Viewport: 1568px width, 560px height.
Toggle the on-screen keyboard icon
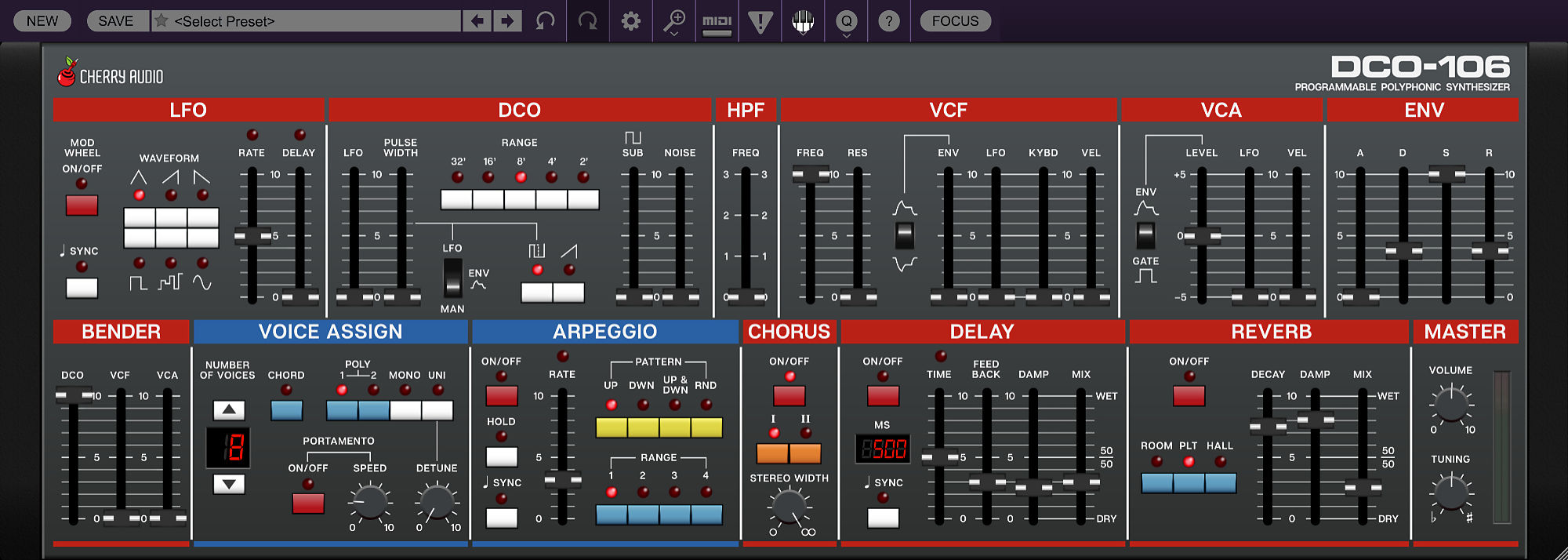coord(803,21)
